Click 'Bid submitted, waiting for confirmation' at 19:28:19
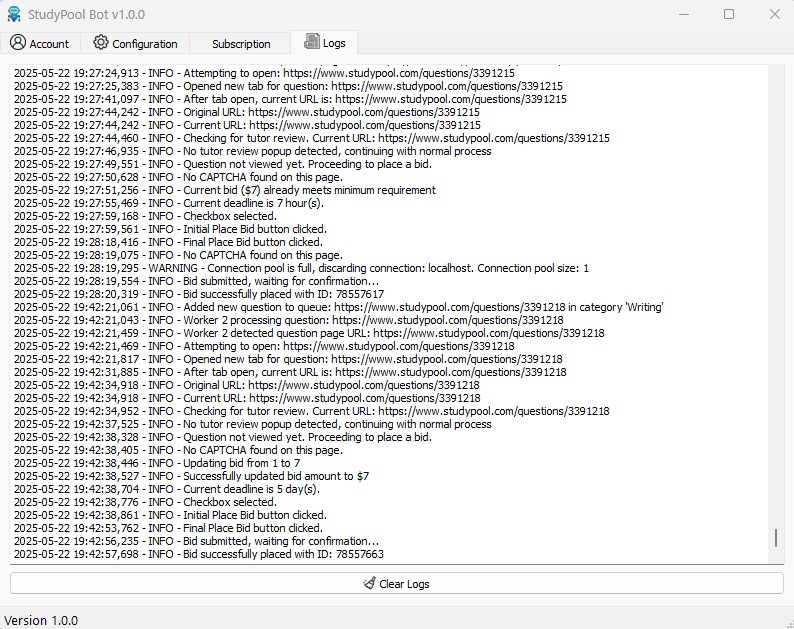Viewport: 794px width, 629px height. click(x=196, y=281)
